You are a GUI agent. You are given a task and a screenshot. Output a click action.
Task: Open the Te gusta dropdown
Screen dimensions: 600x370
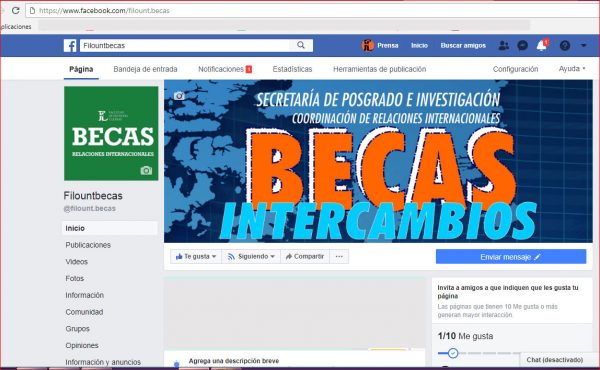196,256
